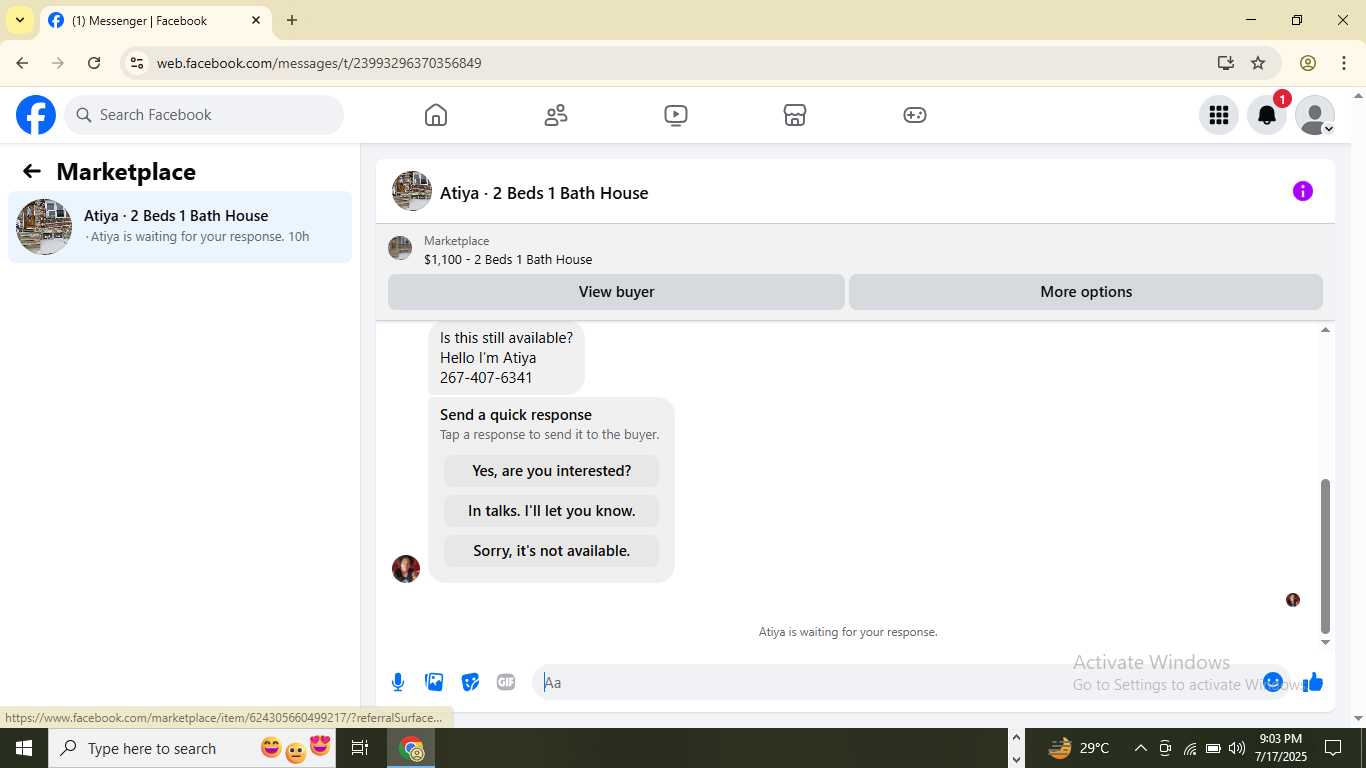Screen dimensions: 1366x768
Task: Send a thumbs-up like
Action: tap(1313, 682)
